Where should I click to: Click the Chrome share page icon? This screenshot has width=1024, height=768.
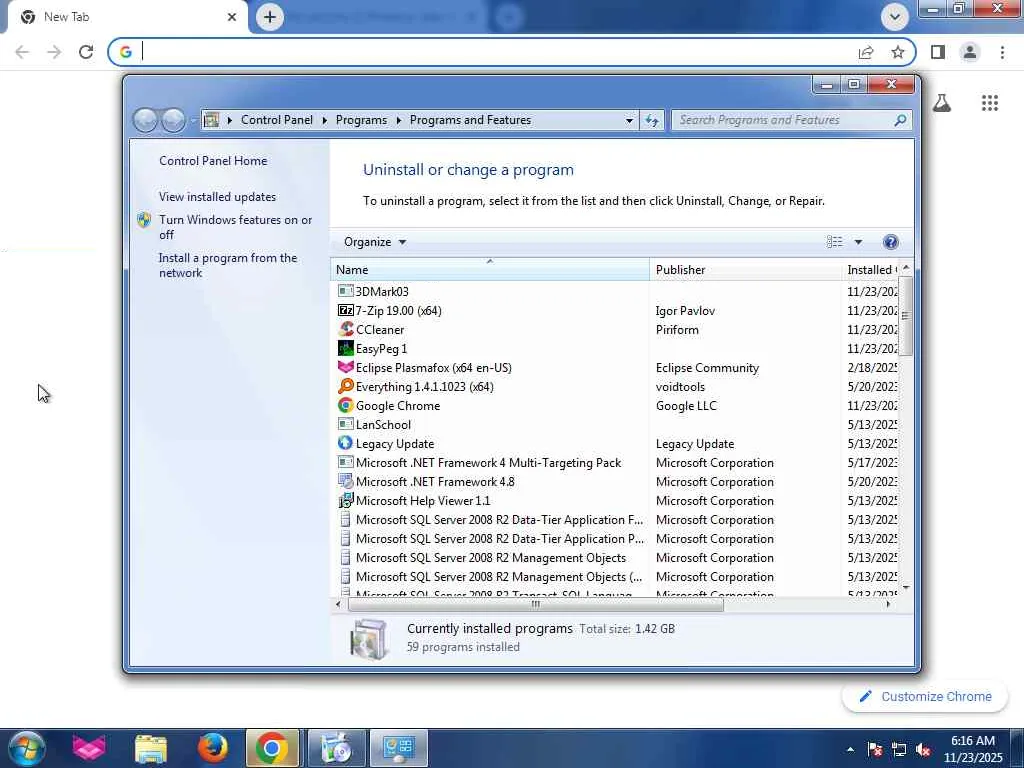[866, 52]
